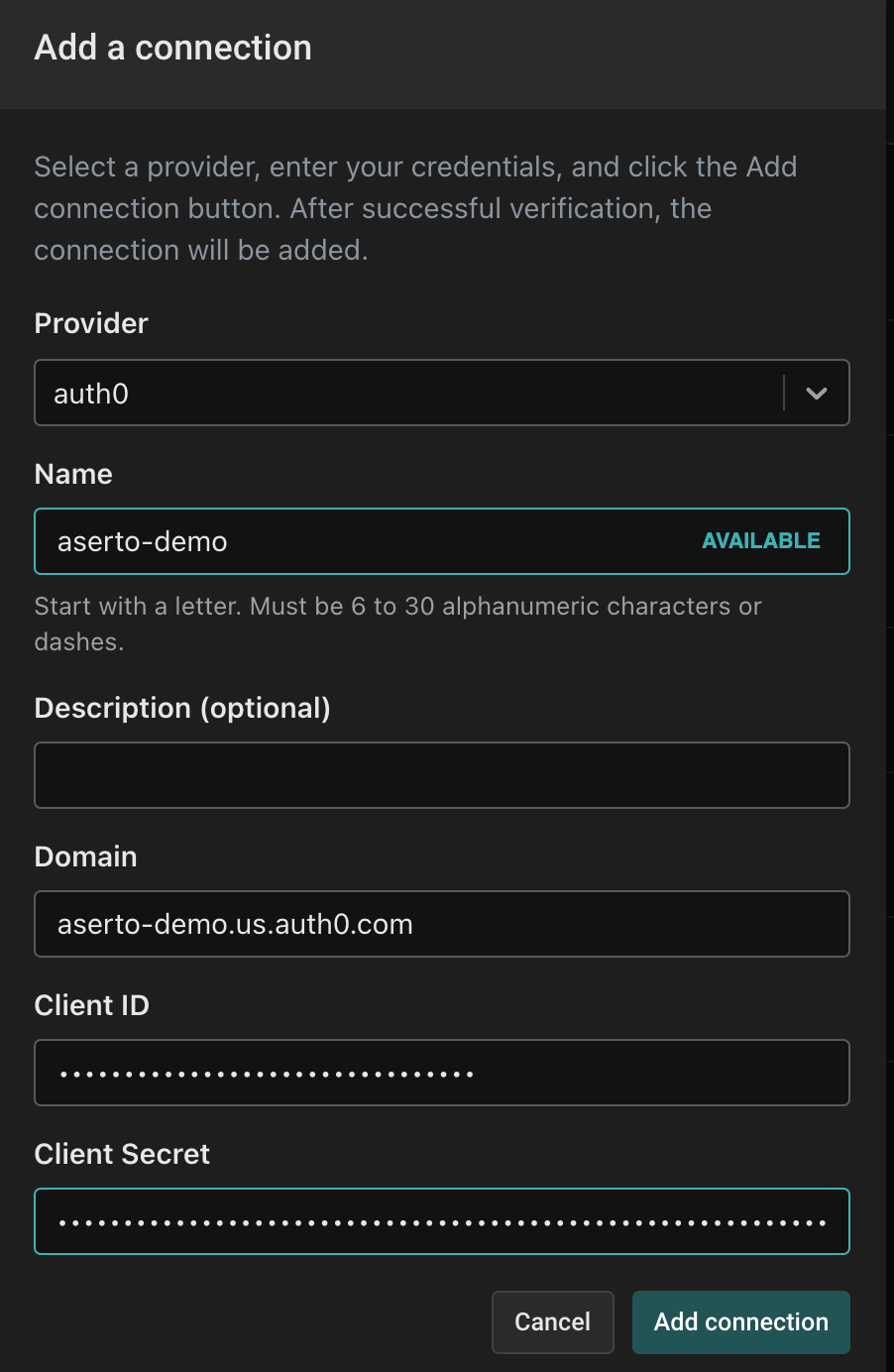The height and width of the screenshot is (1372, 894).
Task: Open the Provider dropdown showing auth0
Action: tap(442, 393)
